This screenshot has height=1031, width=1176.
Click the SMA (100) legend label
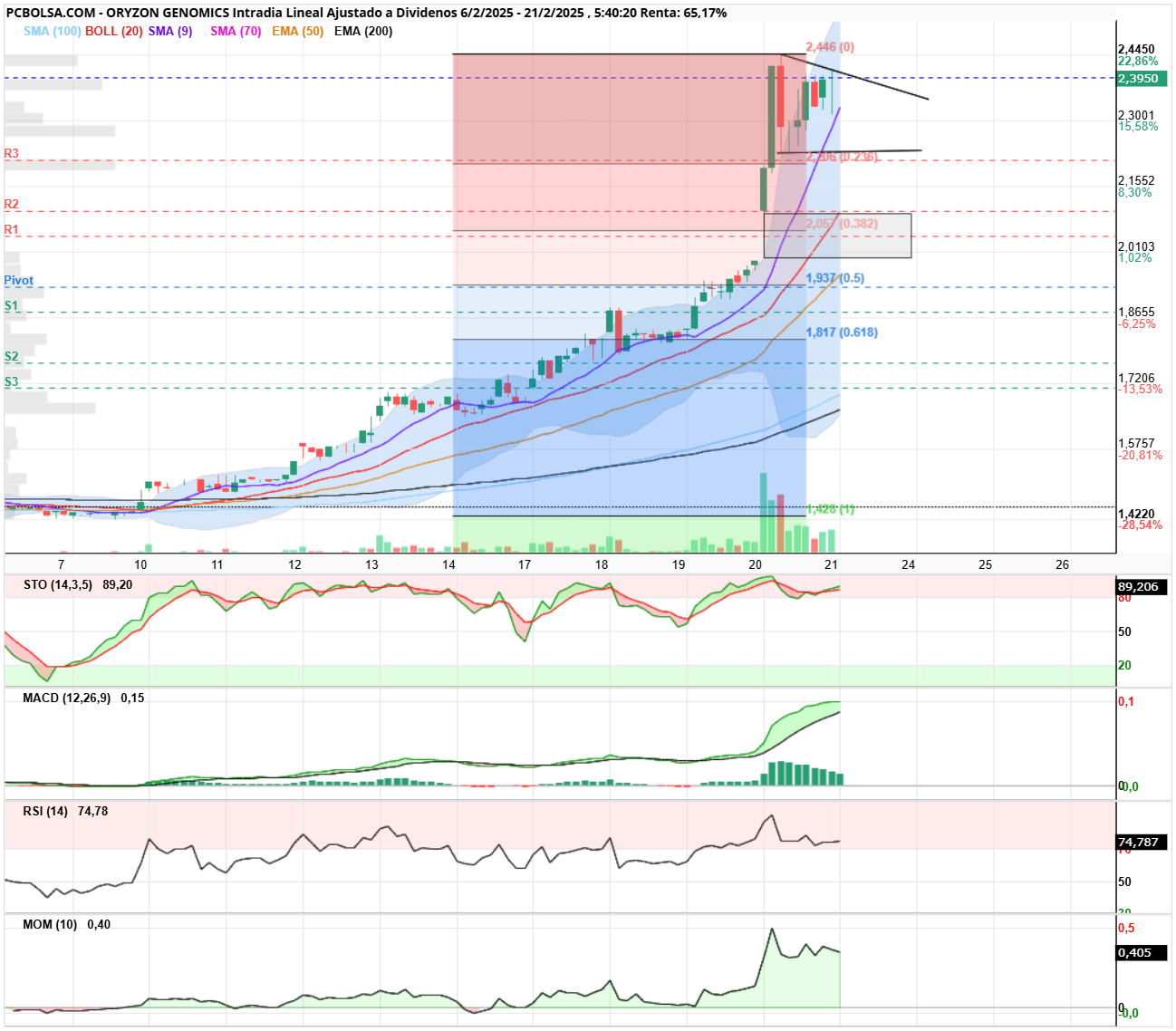[52, 31]
